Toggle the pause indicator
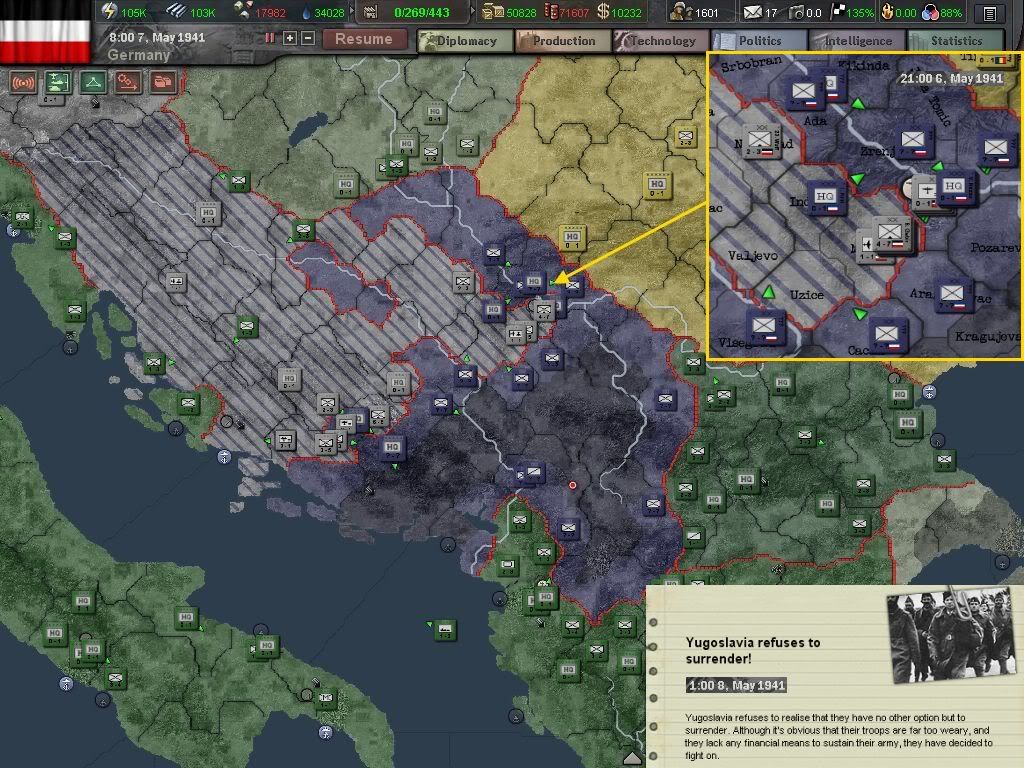 pyautogui.click(x=270, y=39)
